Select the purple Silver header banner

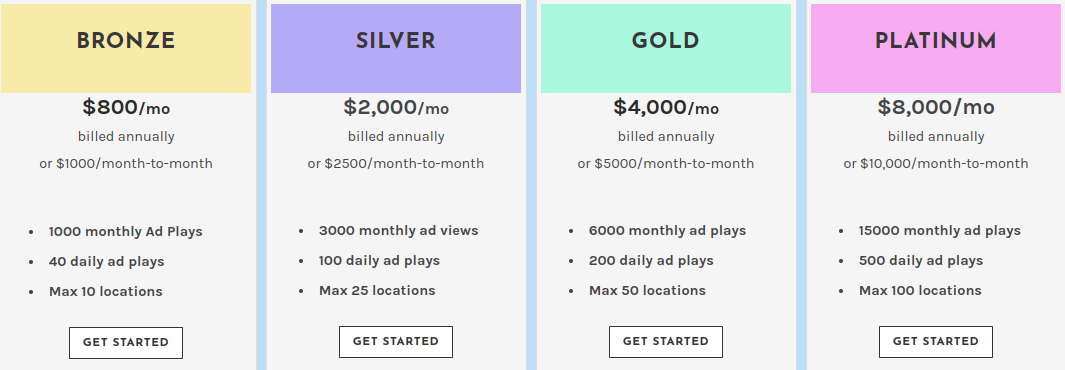(396, 48)
